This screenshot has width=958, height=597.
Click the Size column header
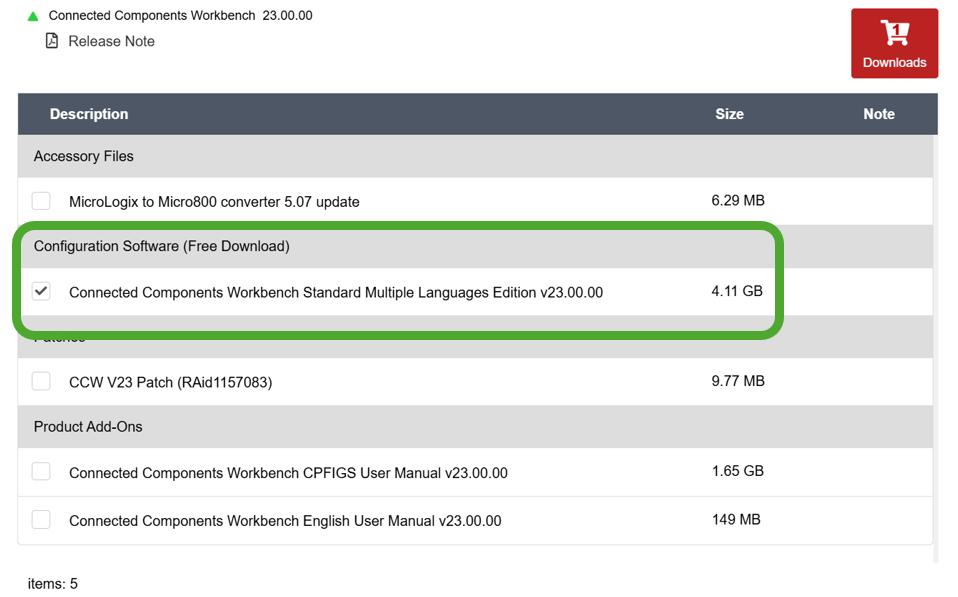point(729,114)
